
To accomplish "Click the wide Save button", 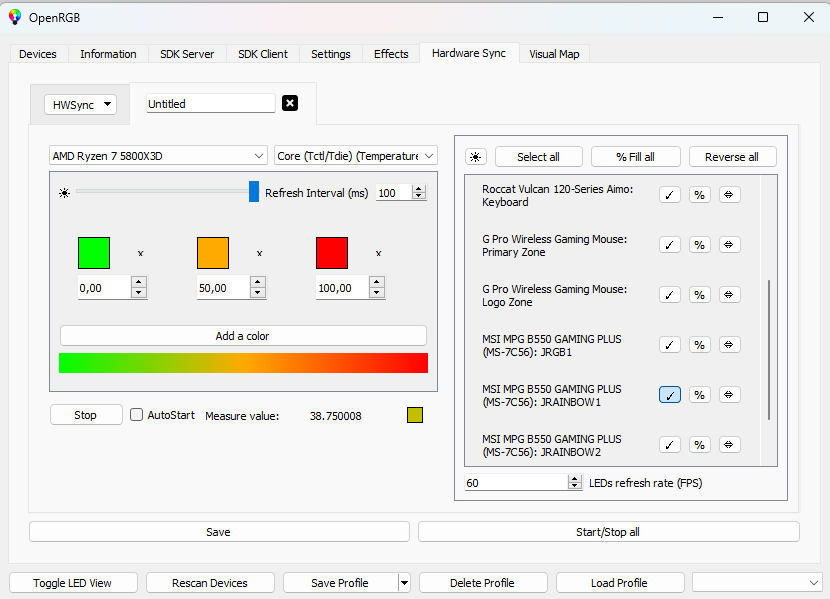I will coord(219,532).
